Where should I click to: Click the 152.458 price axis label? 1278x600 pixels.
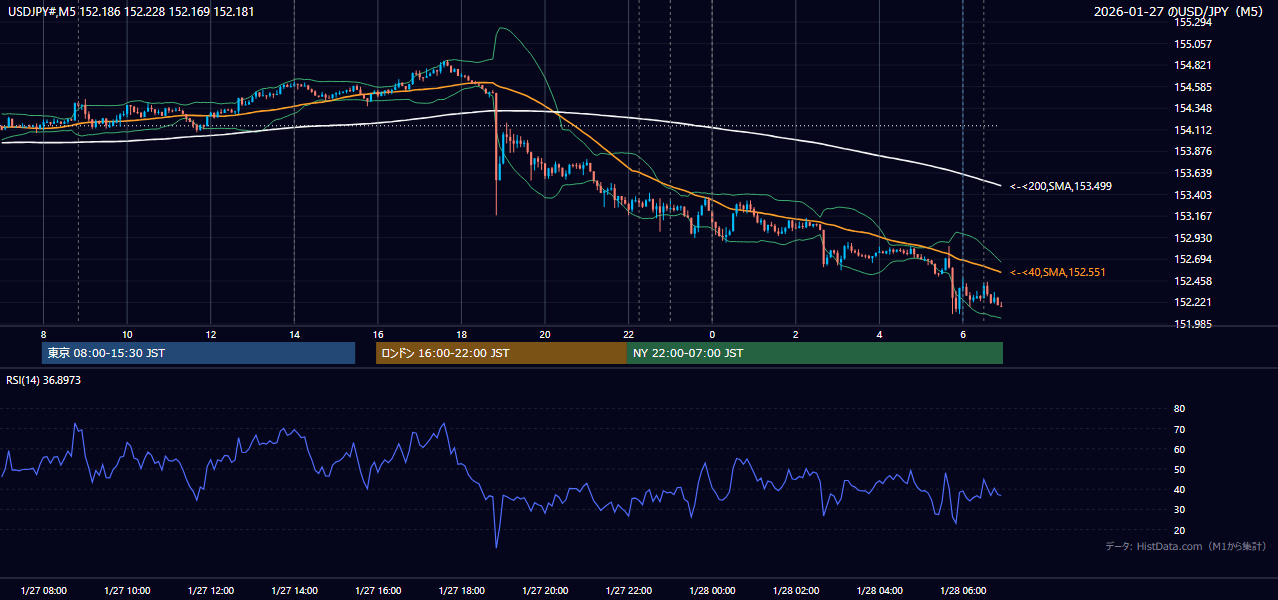(1193, 281)
